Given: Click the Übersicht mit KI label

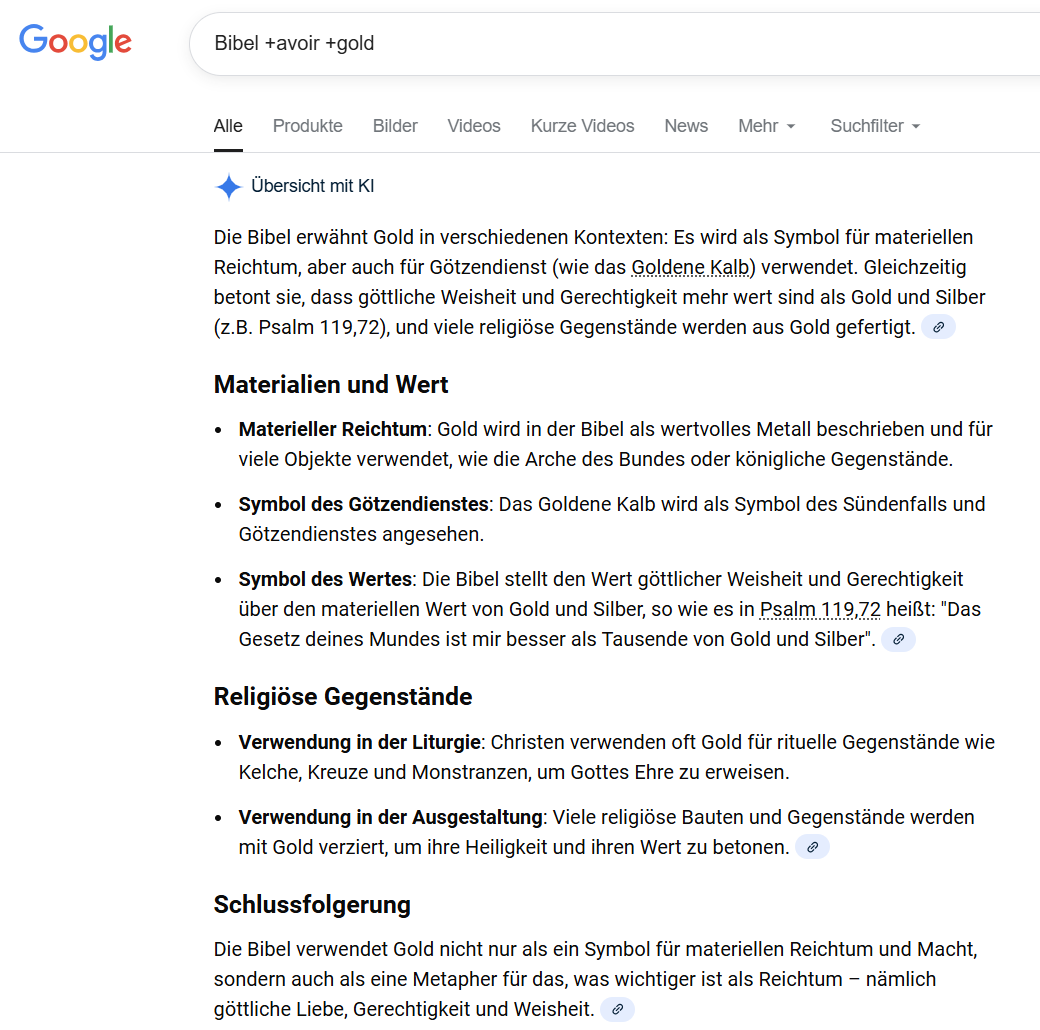Looking at the screenshot, I should click(313, 186).
